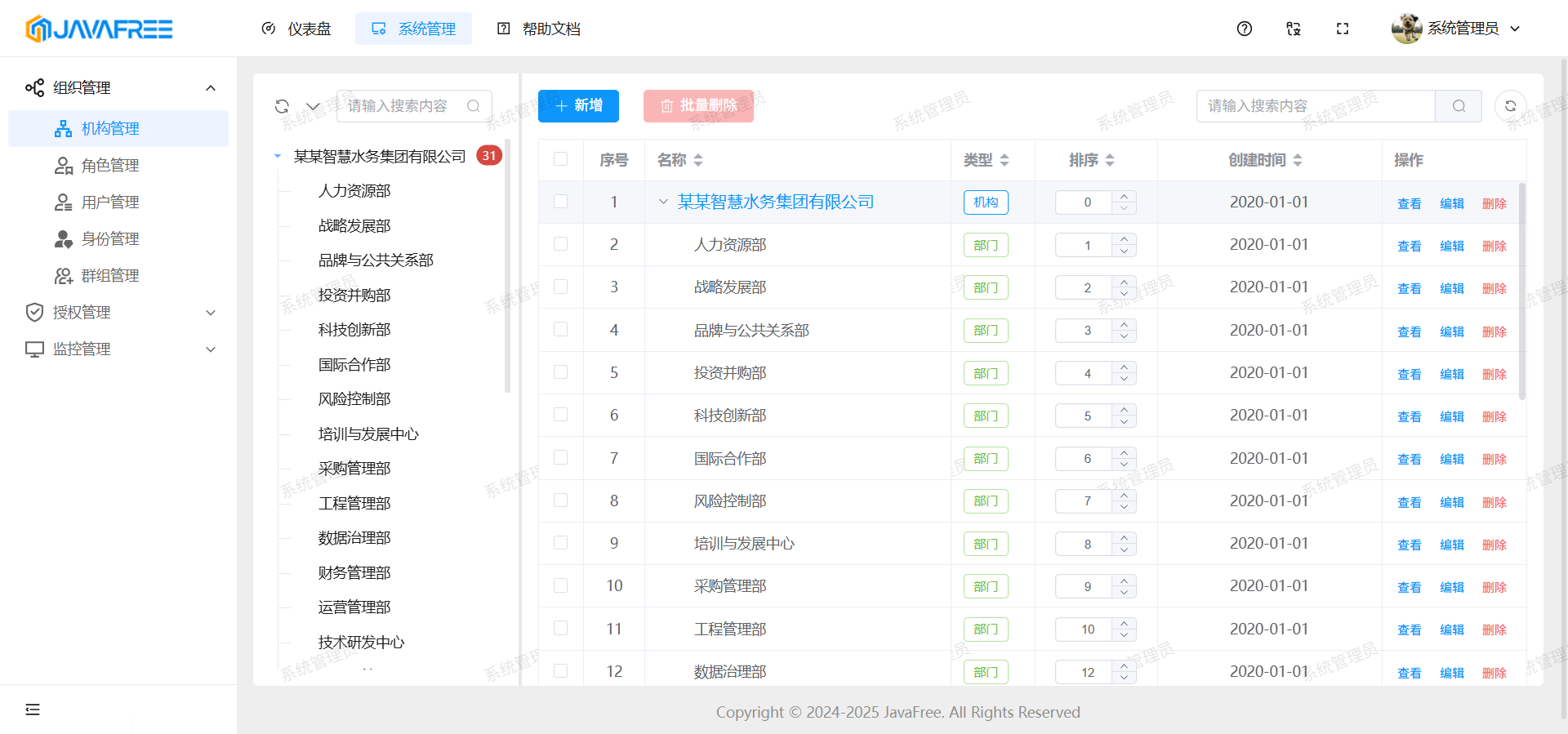Click the tree panel search input field
The height and width of the screenshot is (734, 1568).
pos(404,106)
